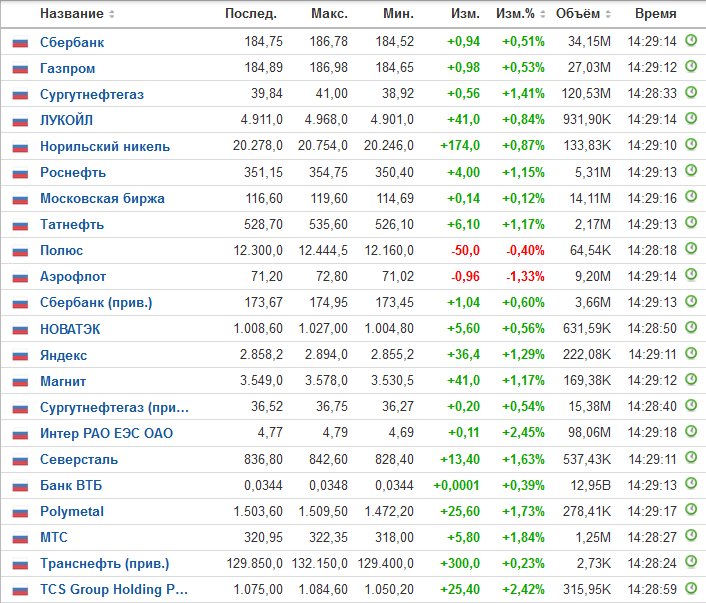Click the Russian flag beside Норильский никель

click(x=20, y=147)
